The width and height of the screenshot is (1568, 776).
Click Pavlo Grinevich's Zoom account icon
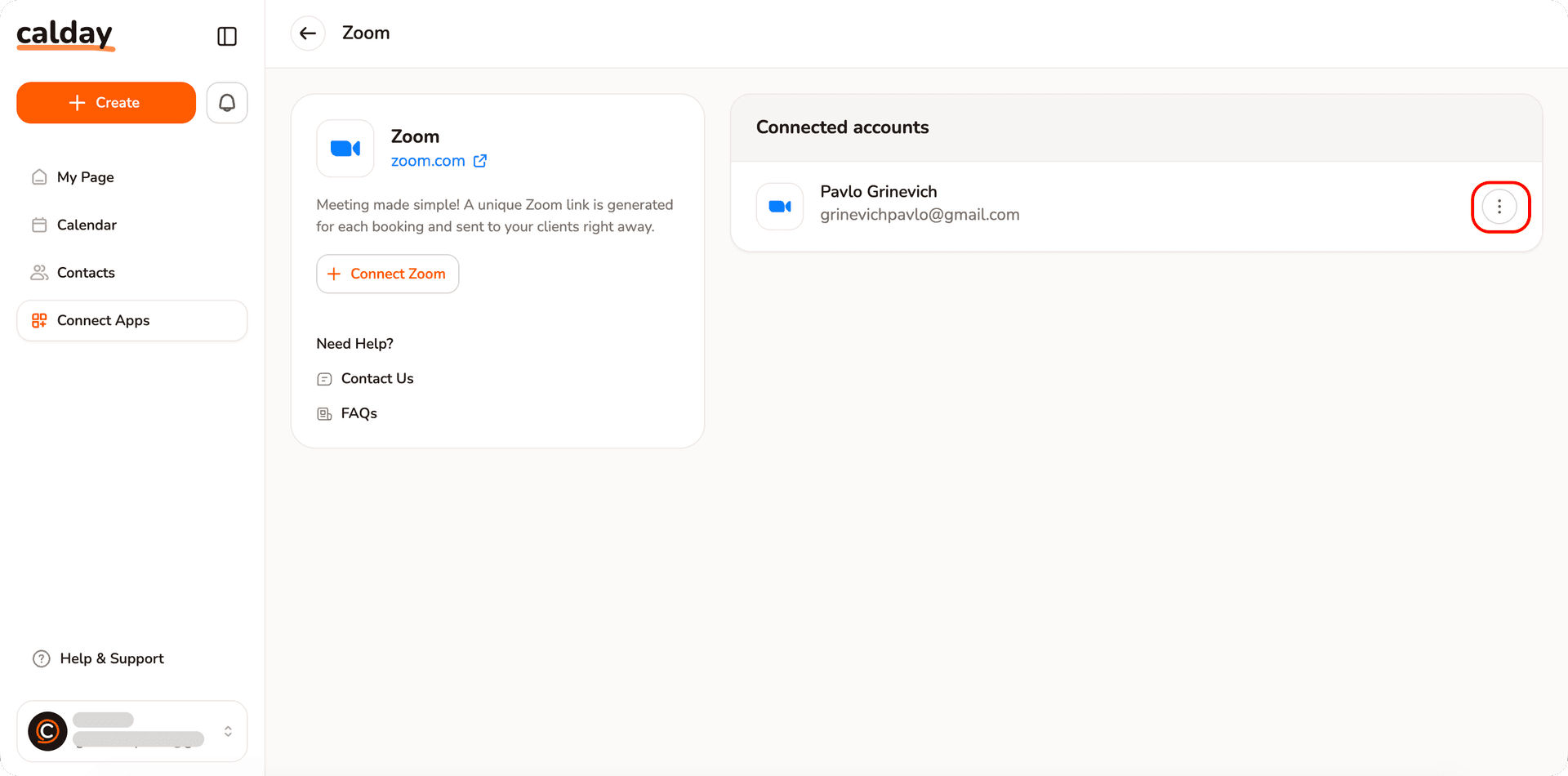tap(780, 207)
